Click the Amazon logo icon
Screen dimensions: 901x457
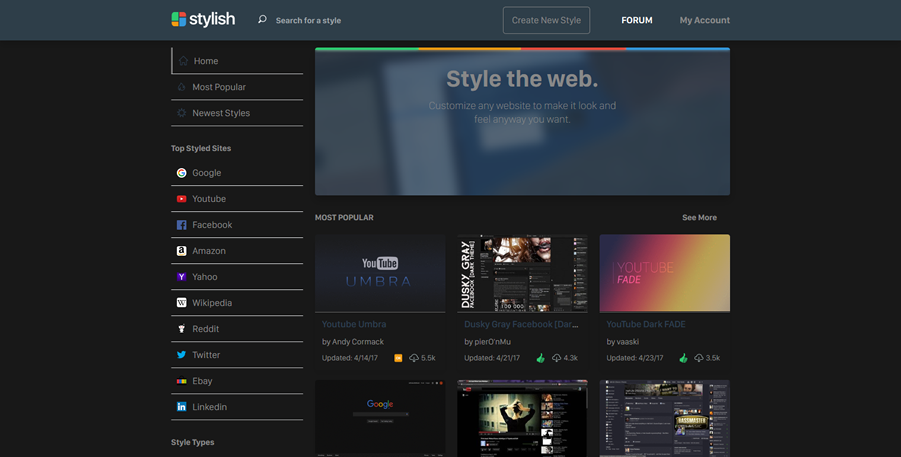point(182,251)
